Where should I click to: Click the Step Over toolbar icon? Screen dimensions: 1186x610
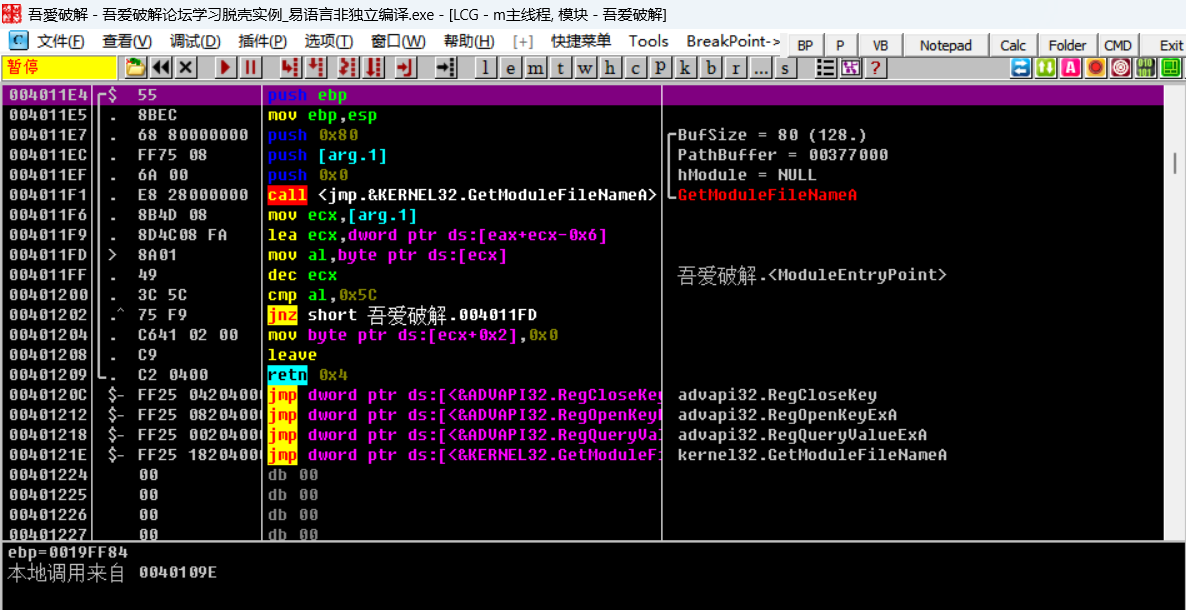pyautogui.click(x=316, y=67)
